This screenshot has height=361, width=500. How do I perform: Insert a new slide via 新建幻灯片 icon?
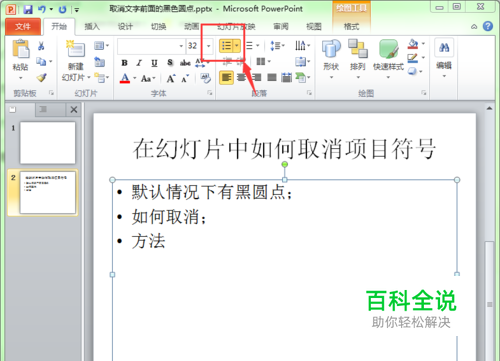[76, 49]
